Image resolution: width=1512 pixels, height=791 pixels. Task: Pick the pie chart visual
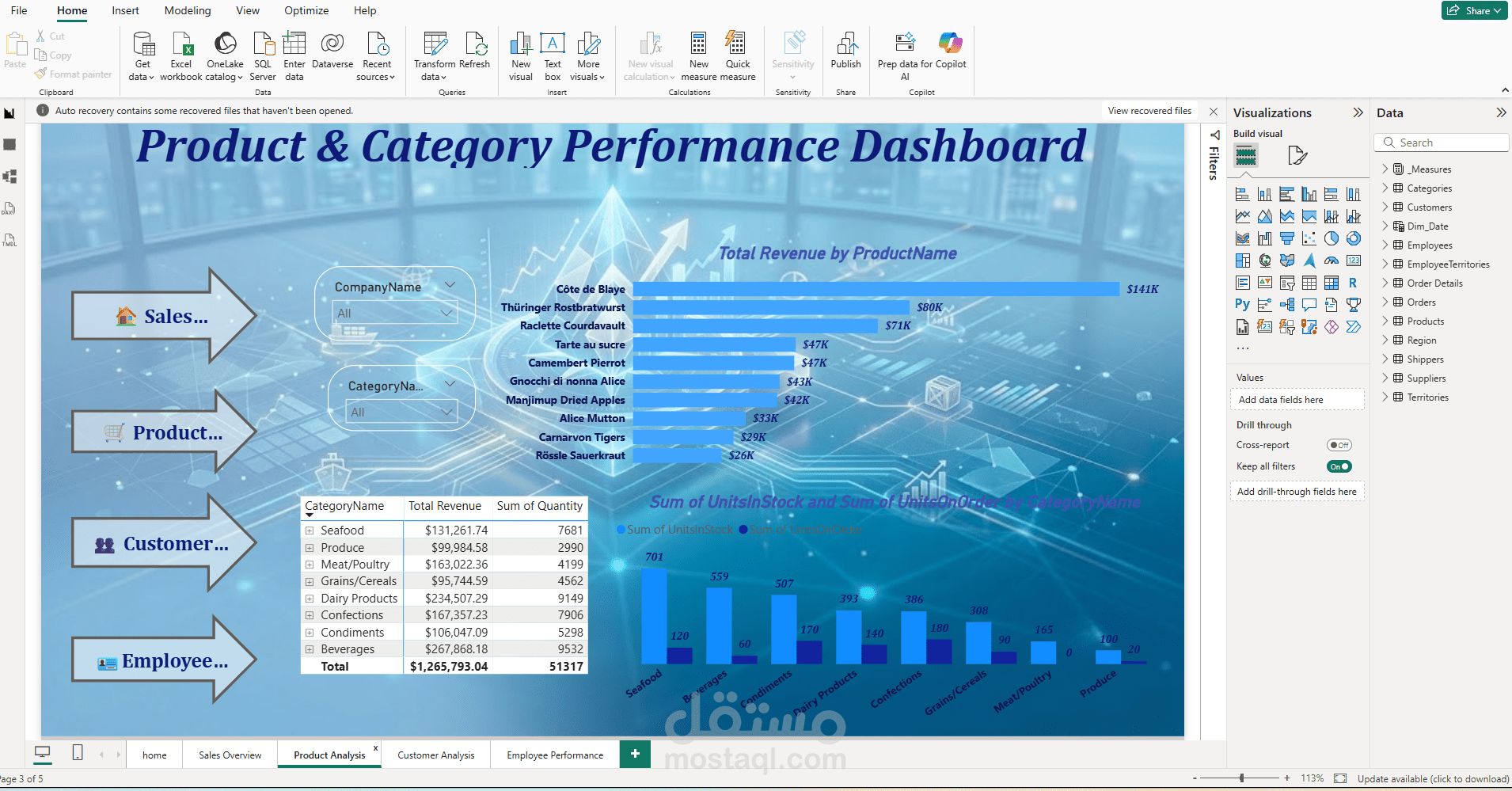[x=1332, y=238]
